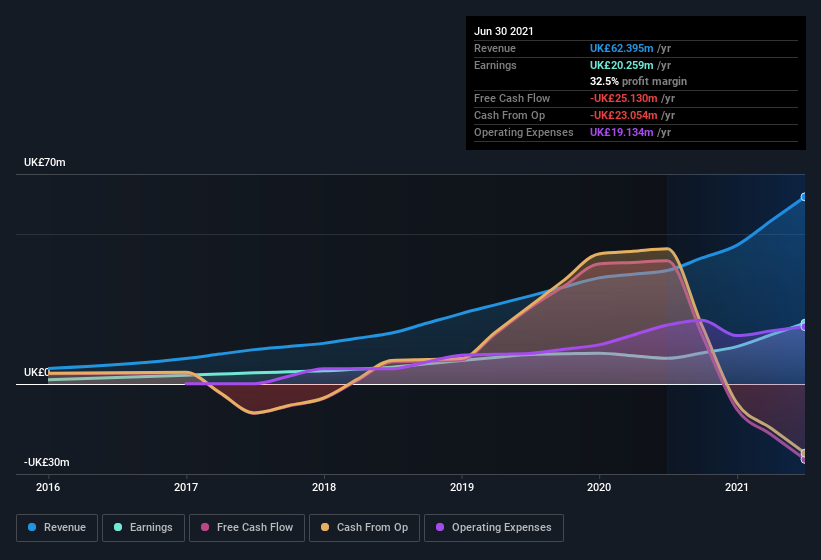Click the Revenue row label in tooltip
The image size is (821, 560).
pyautogui.click(x=495, y=48)
